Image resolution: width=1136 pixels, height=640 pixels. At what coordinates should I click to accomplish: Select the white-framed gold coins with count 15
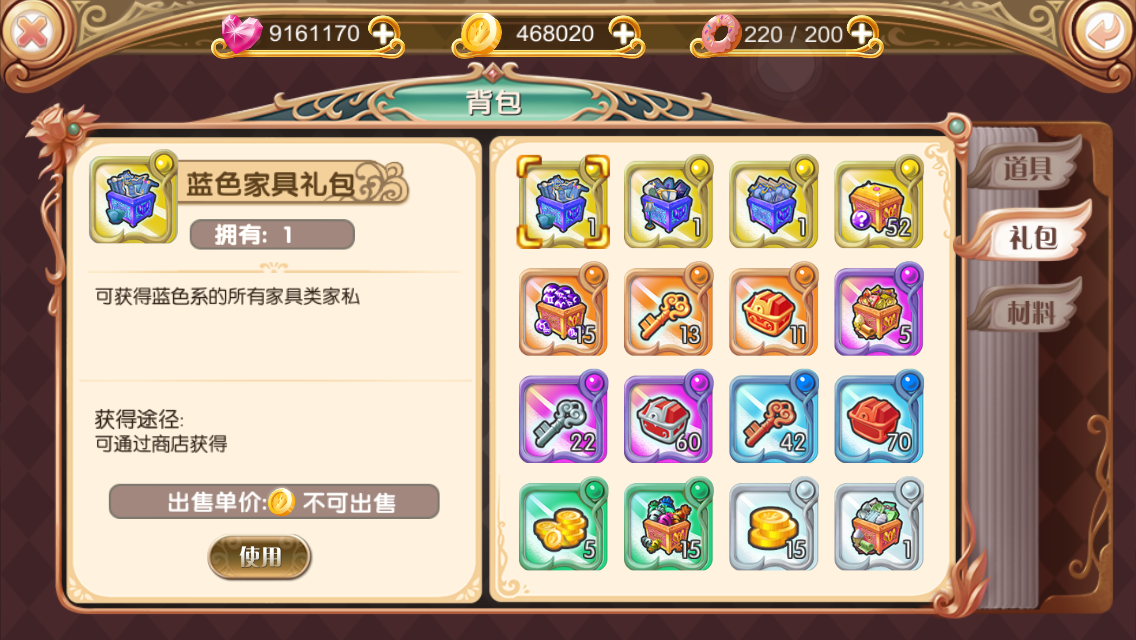click(x=773, y=525)
